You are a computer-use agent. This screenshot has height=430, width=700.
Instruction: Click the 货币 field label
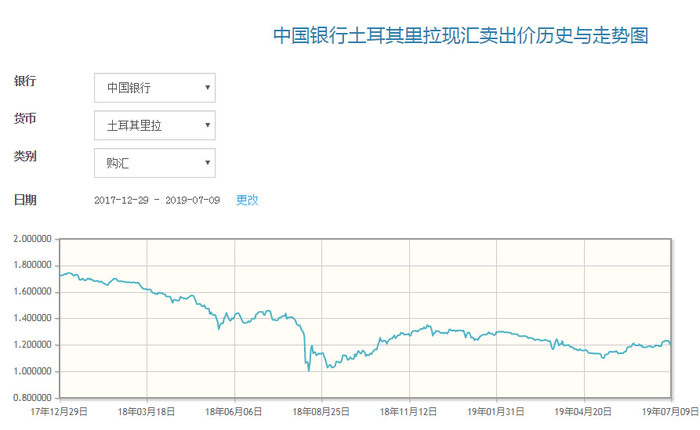(x=26, y=119)
